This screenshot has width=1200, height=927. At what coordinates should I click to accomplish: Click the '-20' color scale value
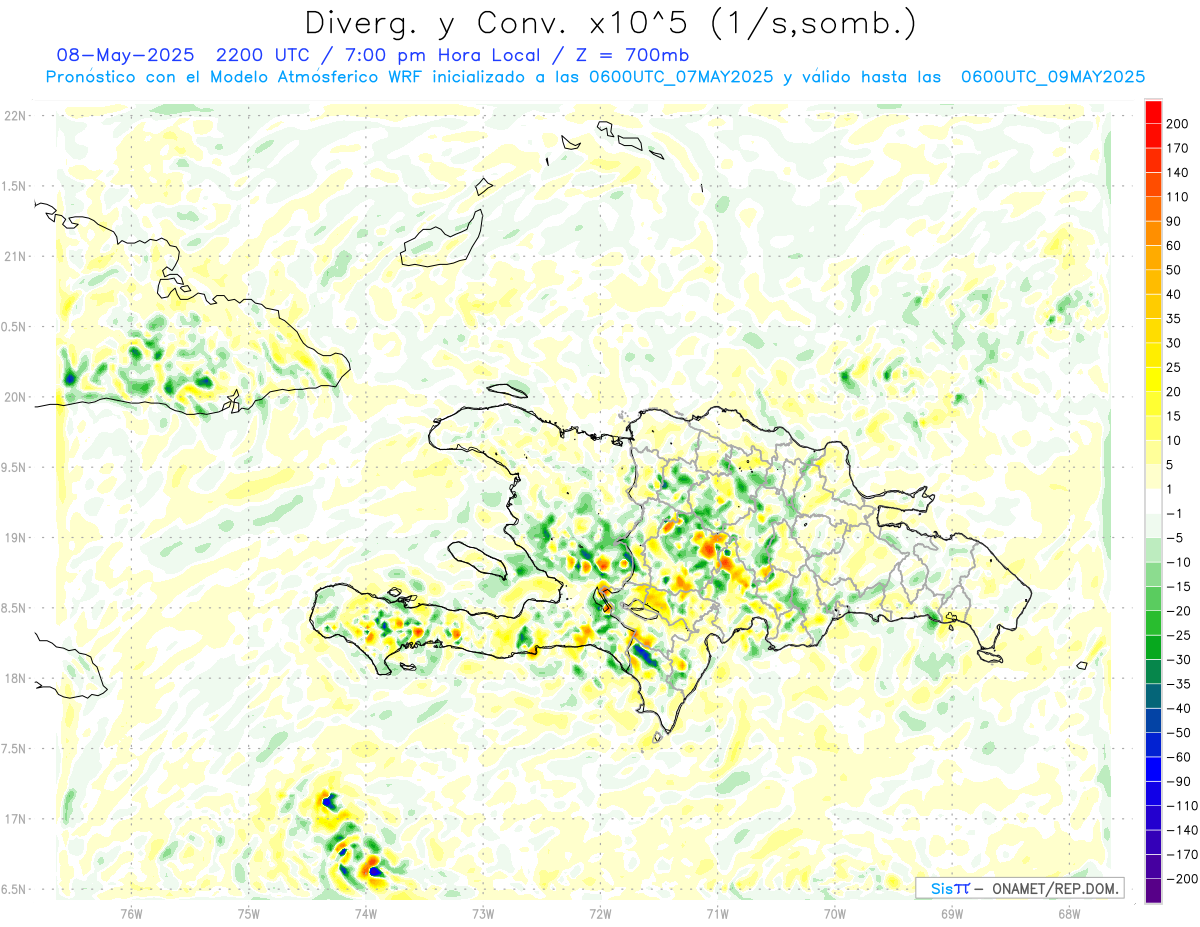1177,611
